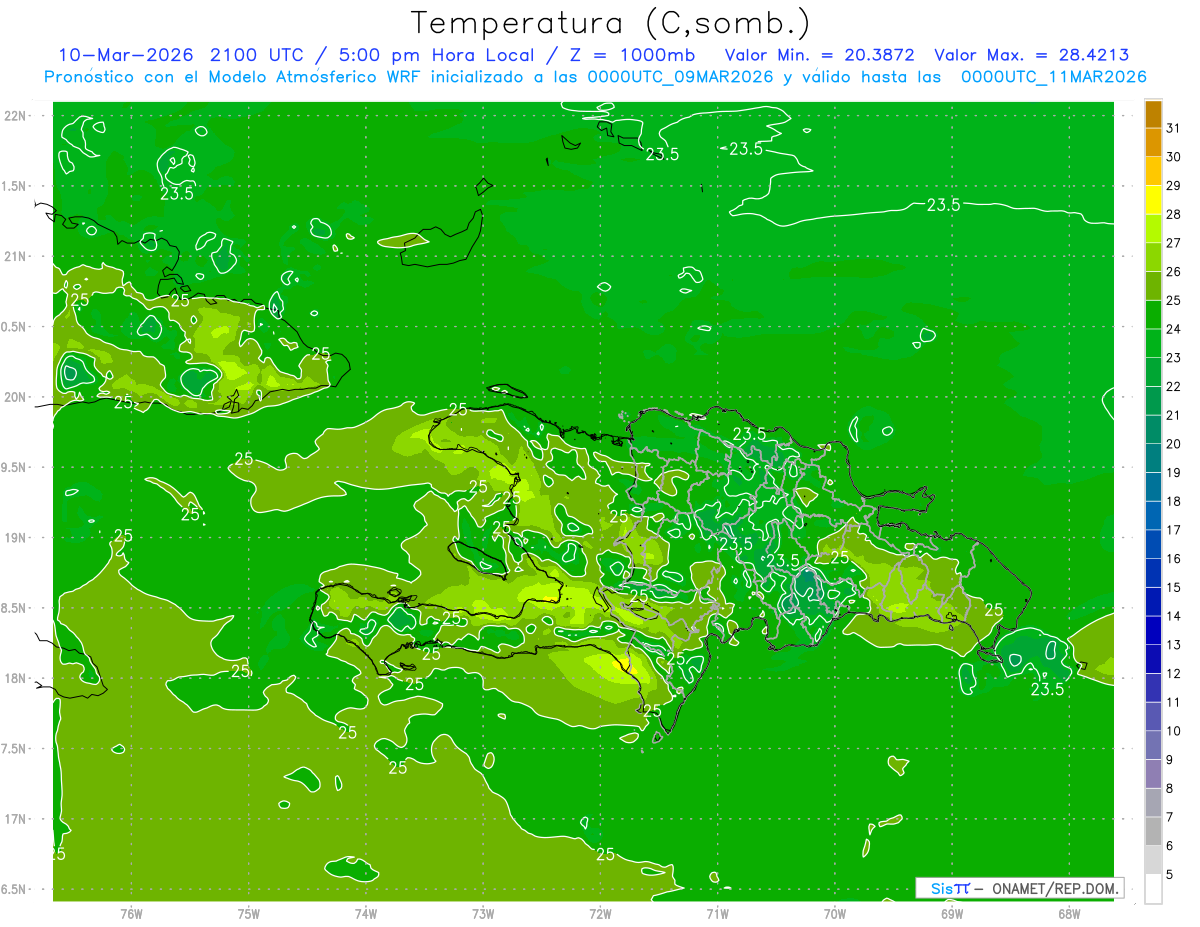Click the "71W" longitude axis label

(717, 913)
